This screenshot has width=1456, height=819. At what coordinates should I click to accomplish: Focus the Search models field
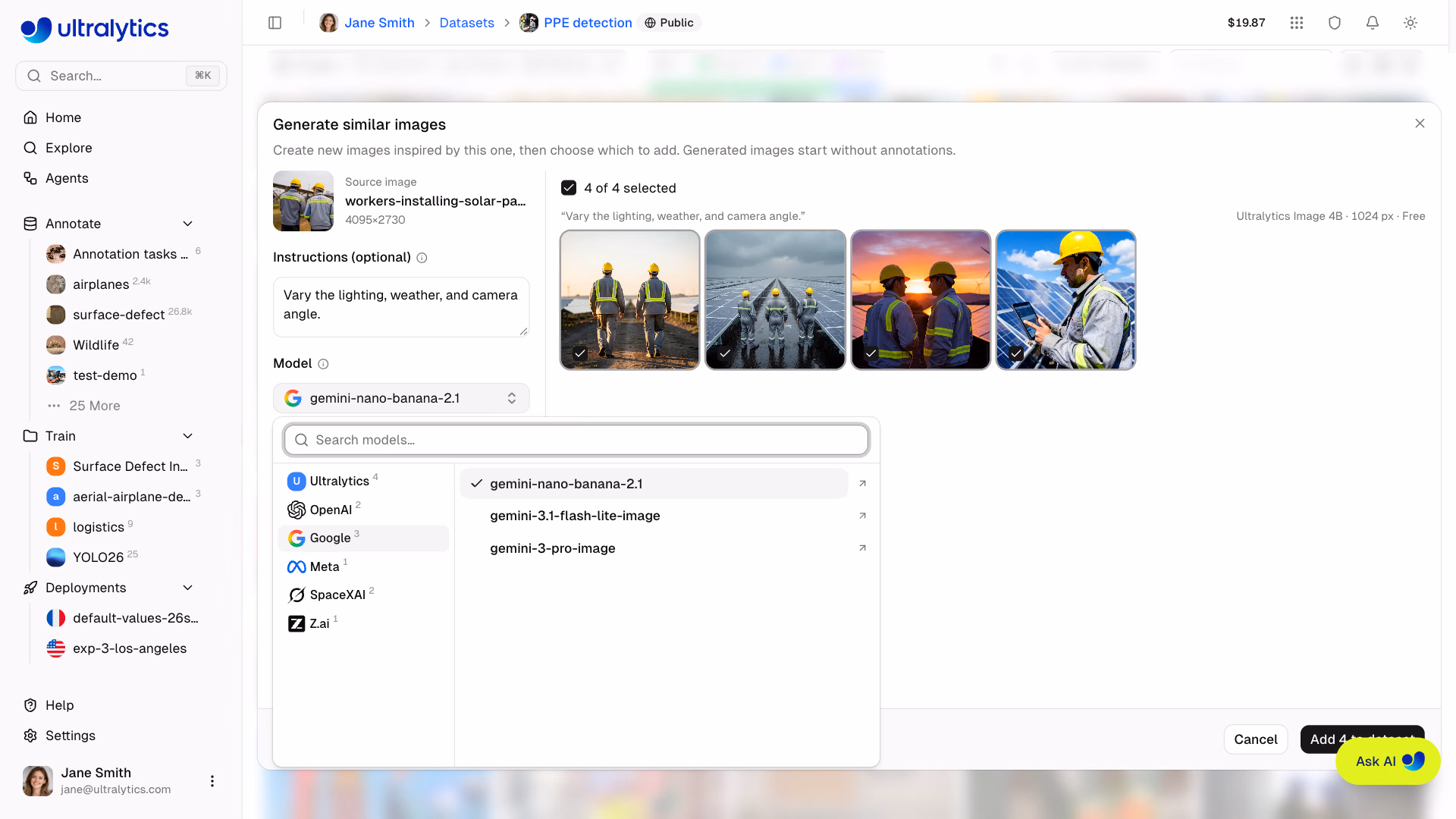point(576,440)
